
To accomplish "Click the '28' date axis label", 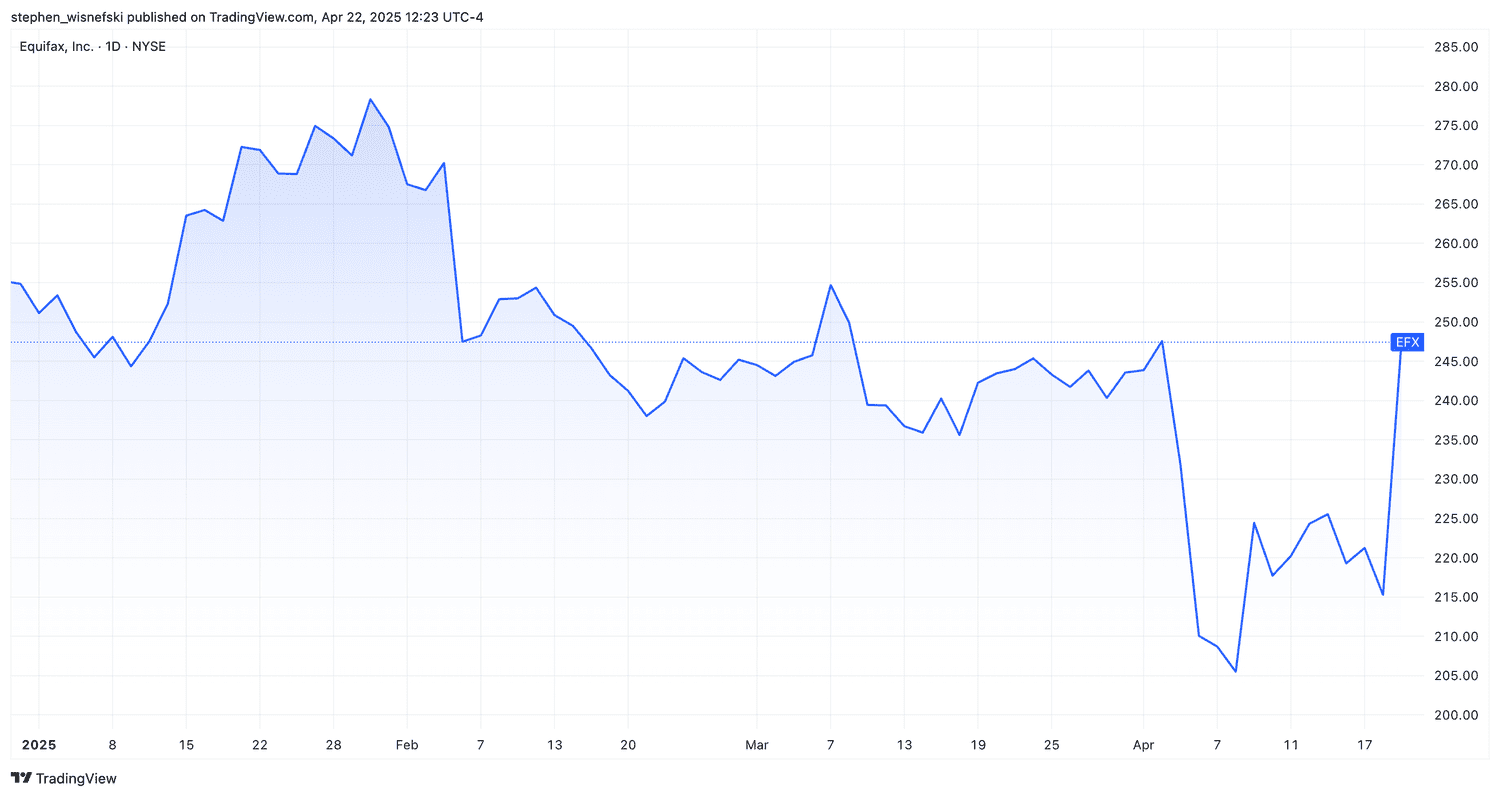I will tap(333, 746).
